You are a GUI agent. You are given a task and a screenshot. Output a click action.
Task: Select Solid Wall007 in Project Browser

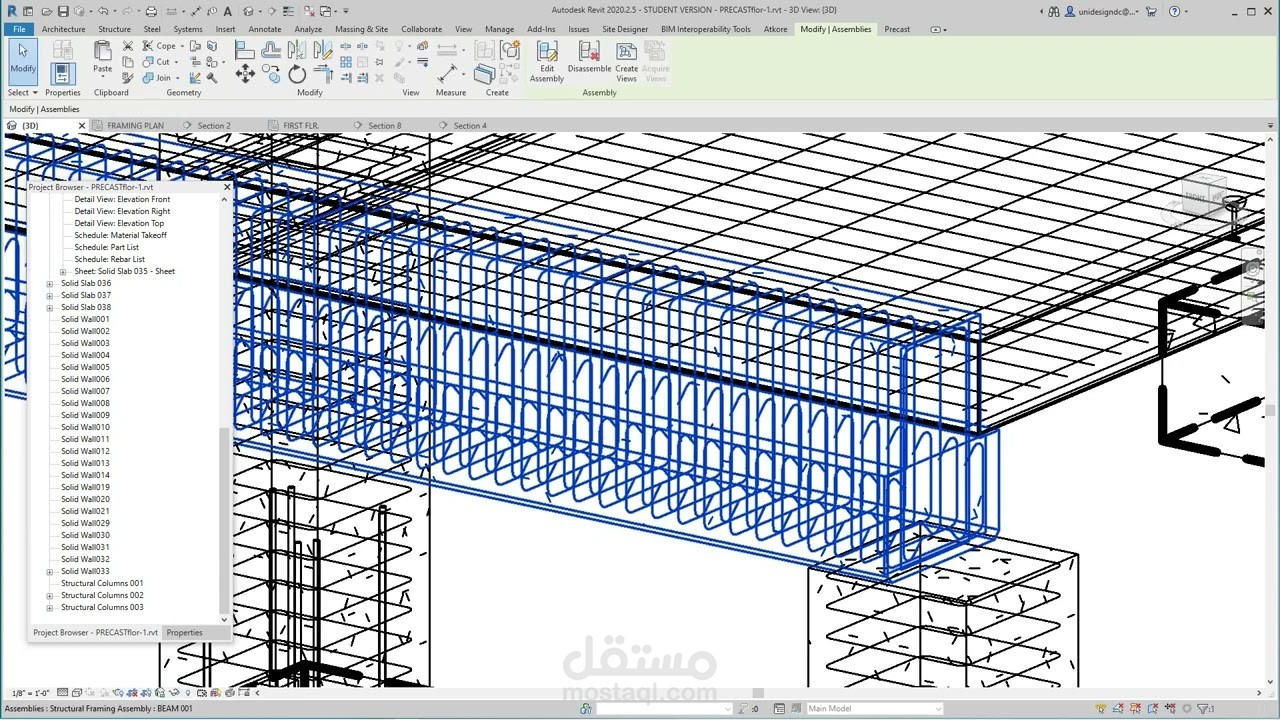click(85, 391)
